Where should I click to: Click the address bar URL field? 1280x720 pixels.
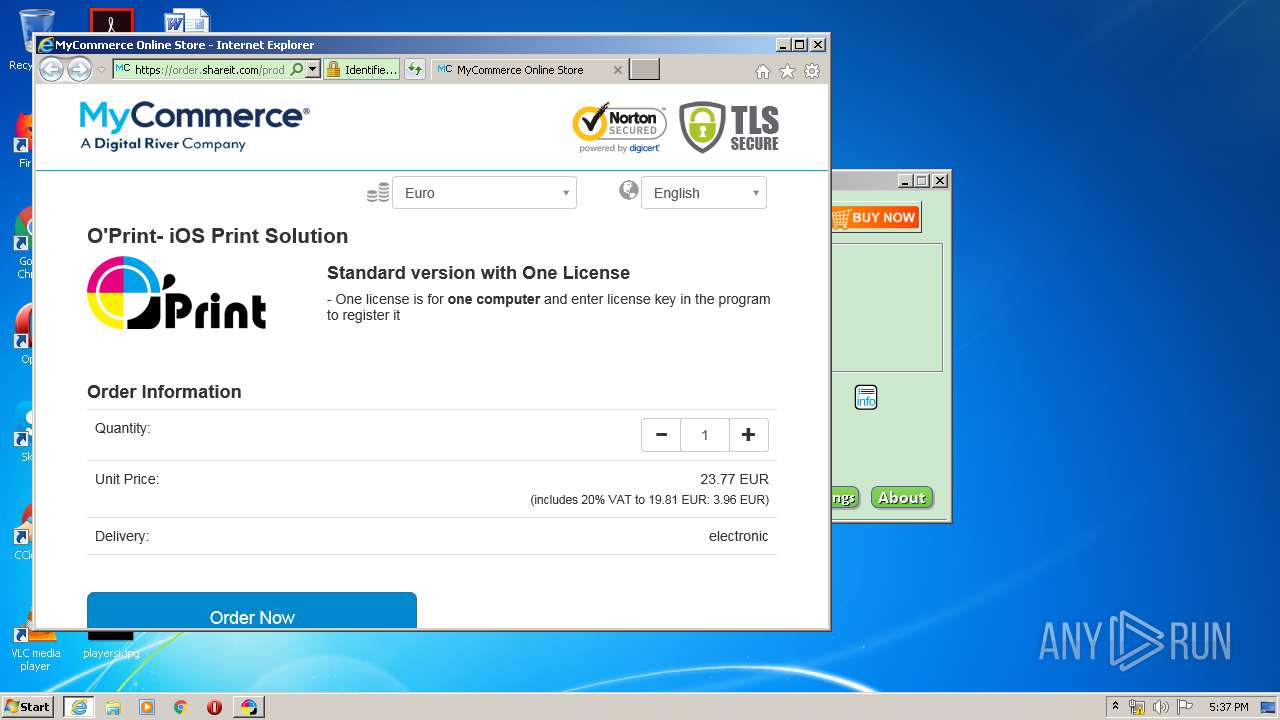(210, 70)
